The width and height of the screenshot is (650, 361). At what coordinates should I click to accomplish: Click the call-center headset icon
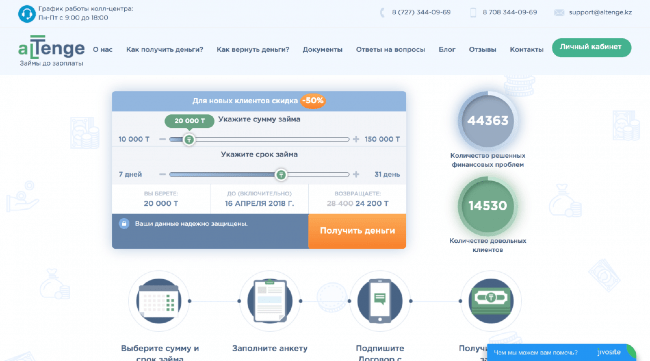tap(27, 14)
